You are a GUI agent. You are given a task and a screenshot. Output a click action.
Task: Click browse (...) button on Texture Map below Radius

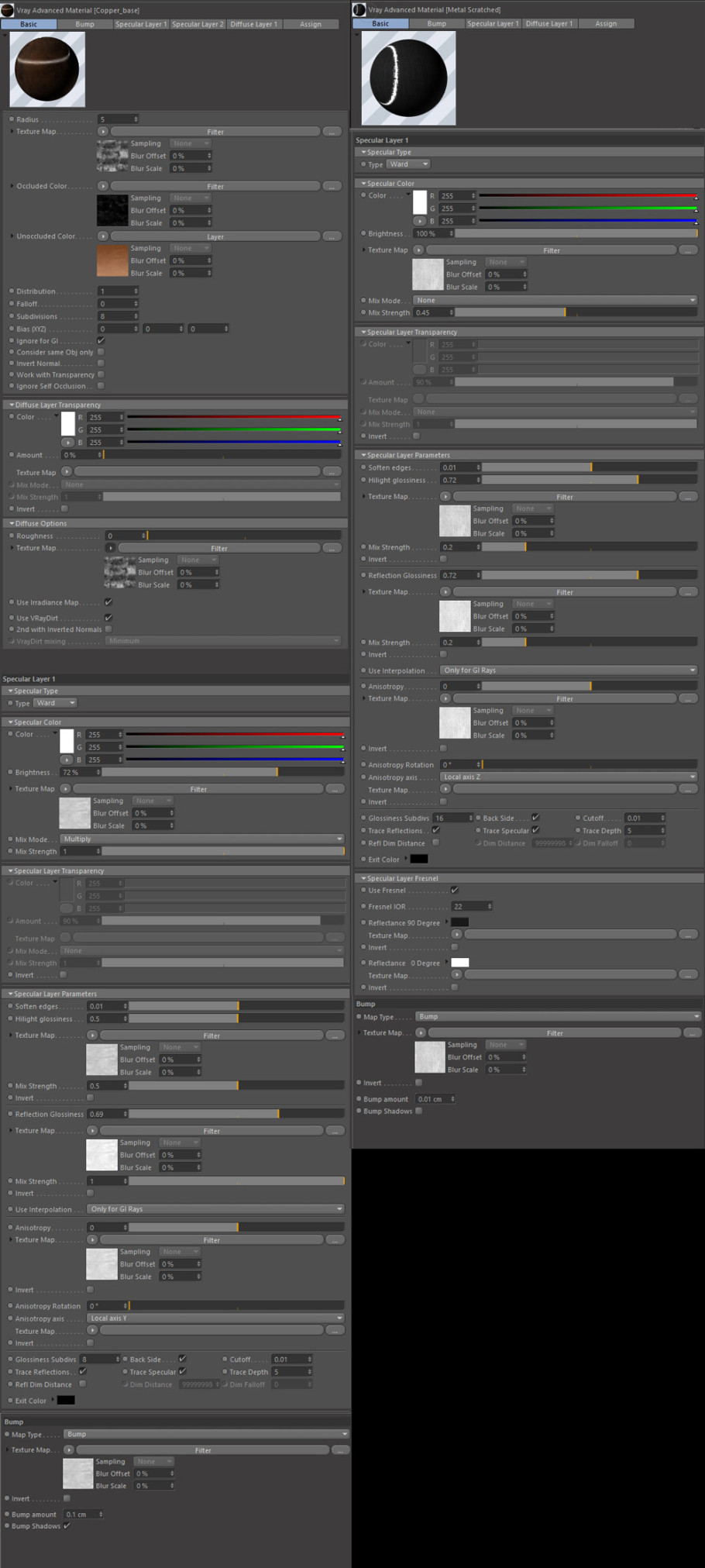pyautogui.click(x=332, y=132)
